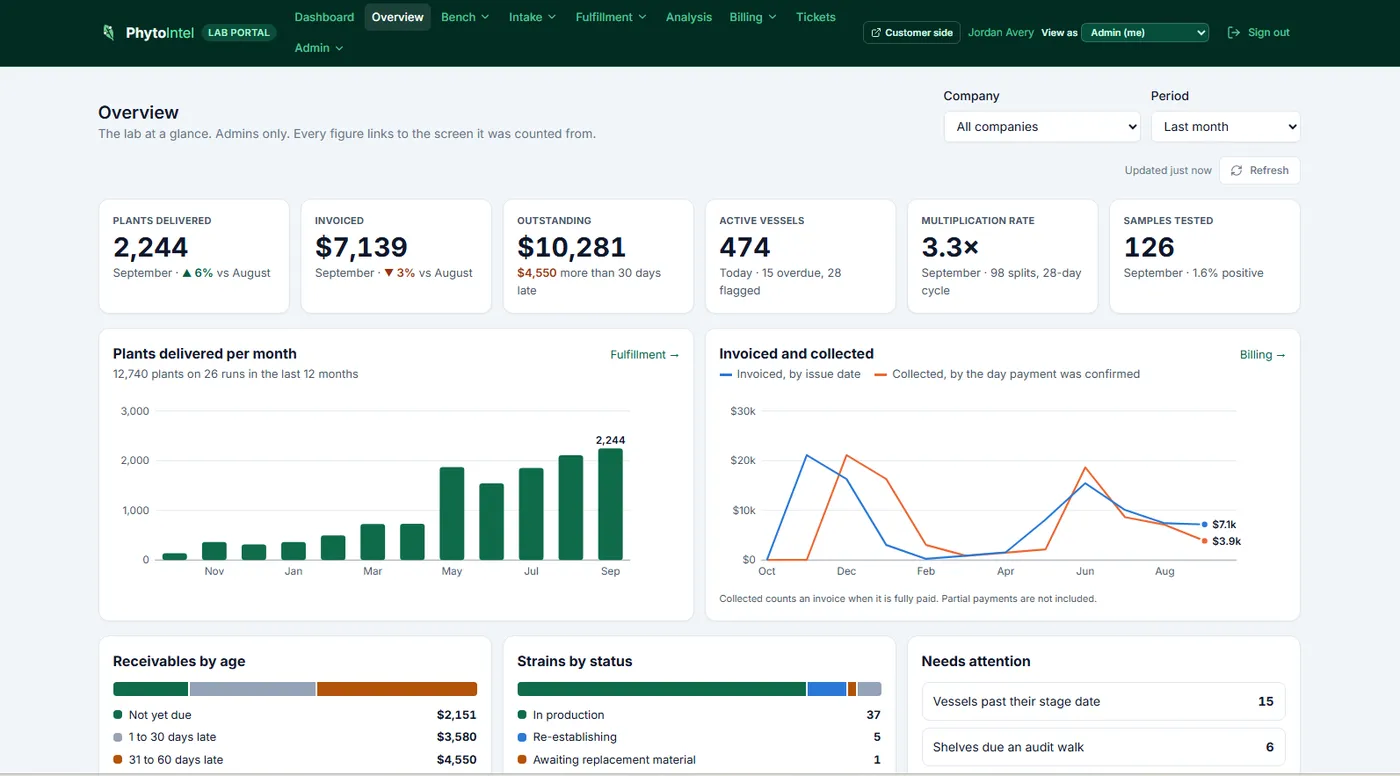Viewport: 1400px width, 776px height.
Task: Change the Period dropdown from Last month
Action: click(x=1225, y=127)
